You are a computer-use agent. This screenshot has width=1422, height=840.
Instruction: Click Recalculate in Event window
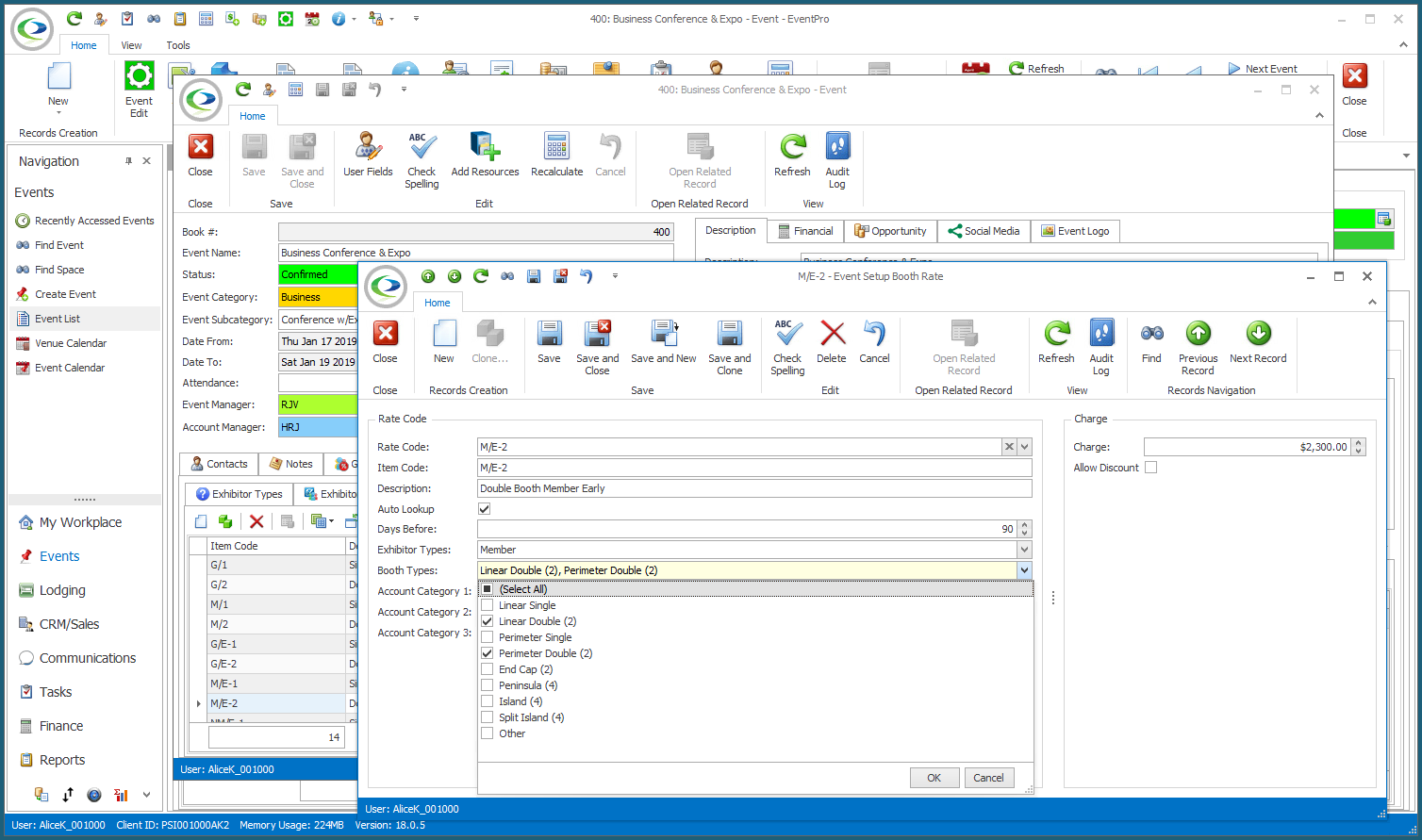point(556,155)
